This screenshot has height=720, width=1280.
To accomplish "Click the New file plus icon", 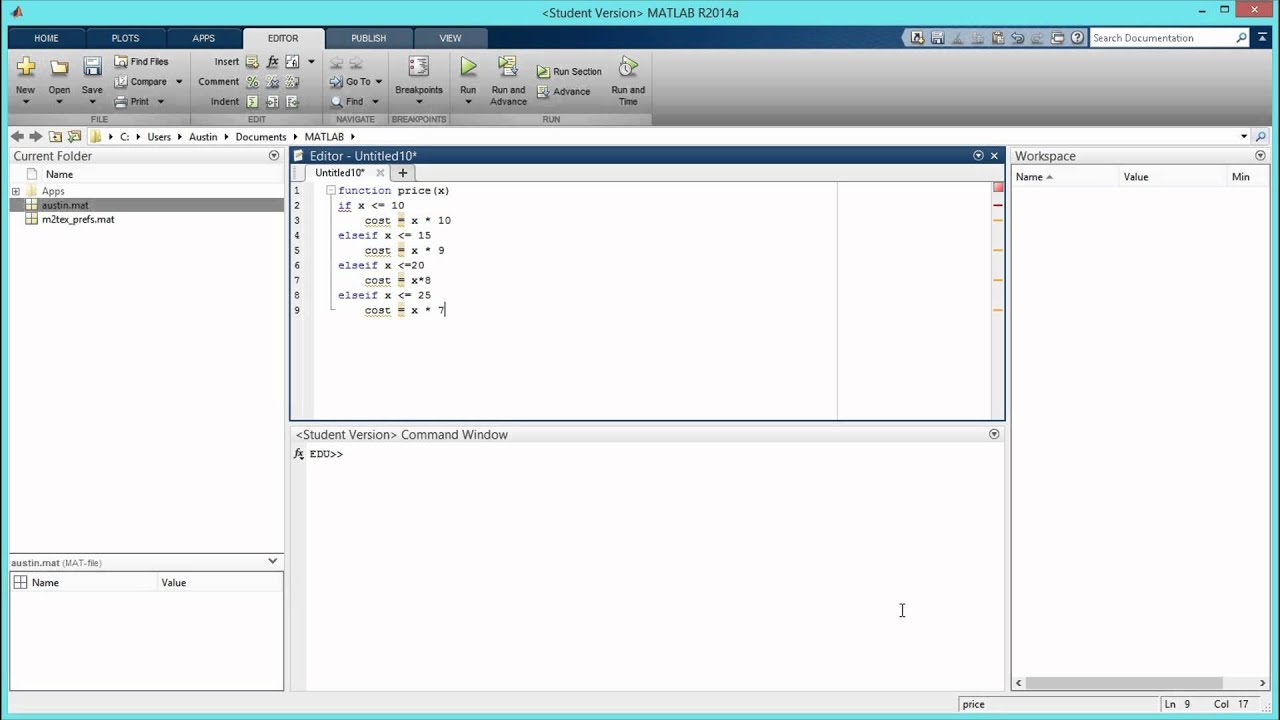I will (26, 67).
